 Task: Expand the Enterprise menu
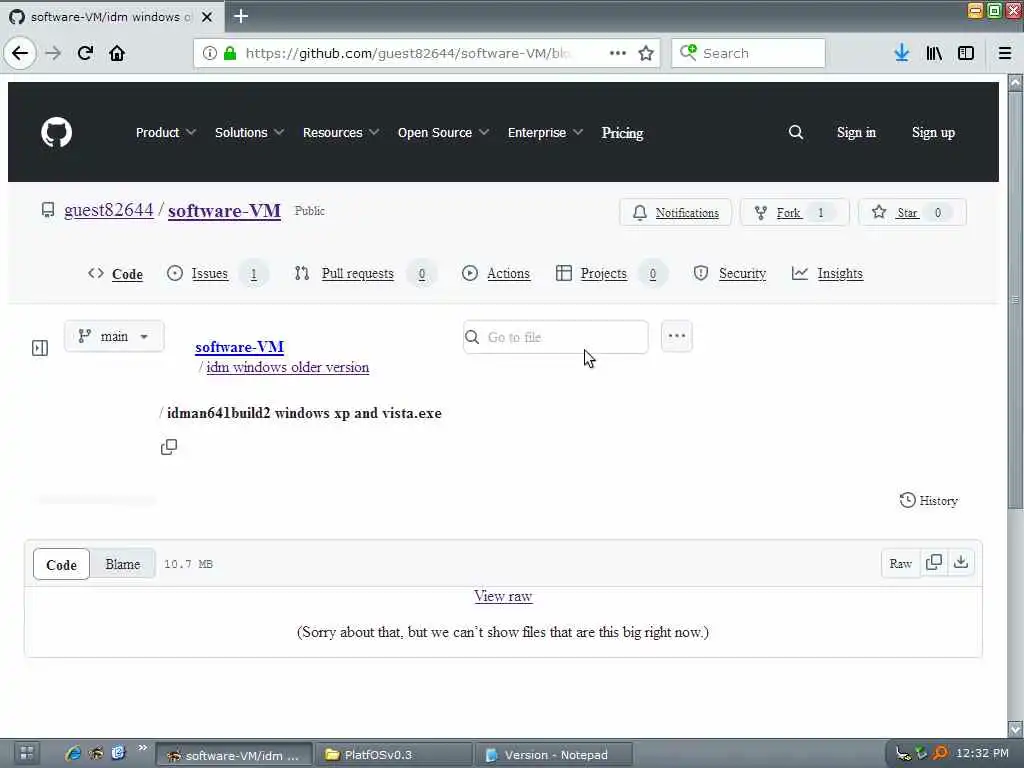pos(545,133)
